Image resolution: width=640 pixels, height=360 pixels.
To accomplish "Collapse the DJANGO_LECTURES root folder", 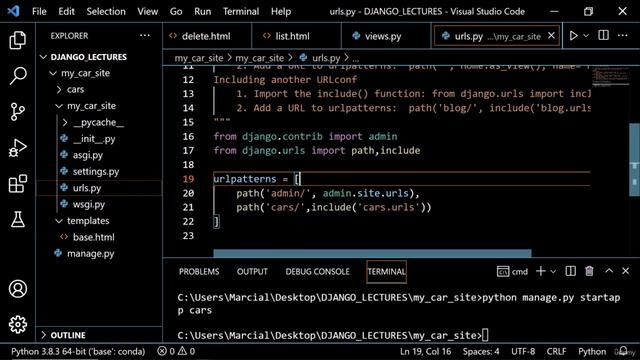I will coord(44,57).
